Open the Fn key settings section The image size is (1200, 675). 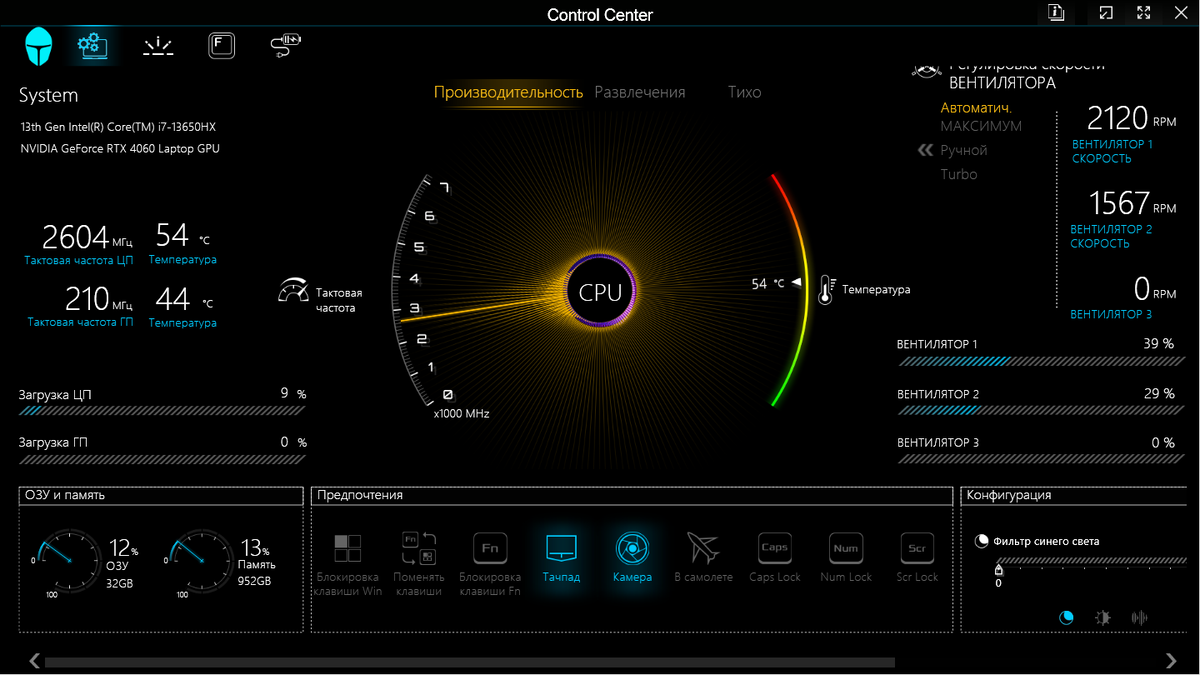[x=221, y=45]
